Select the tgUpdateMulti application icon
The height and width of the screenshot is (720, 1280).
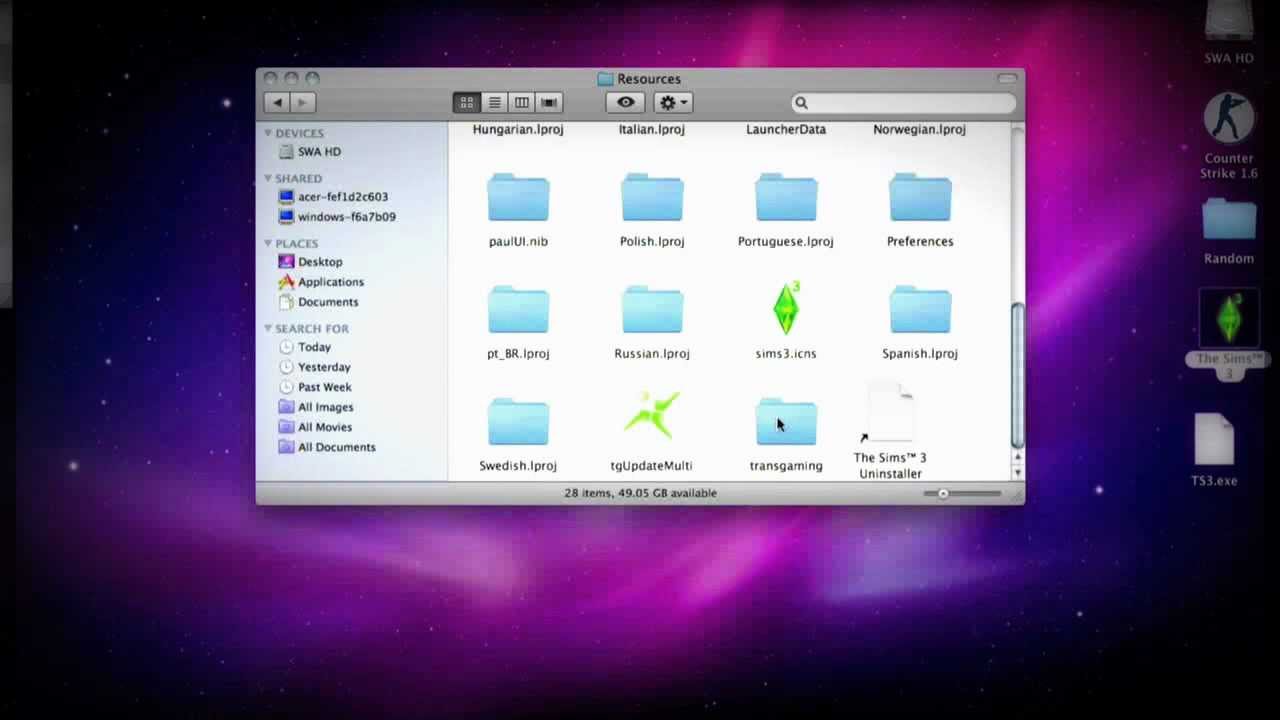pos(652,416)
